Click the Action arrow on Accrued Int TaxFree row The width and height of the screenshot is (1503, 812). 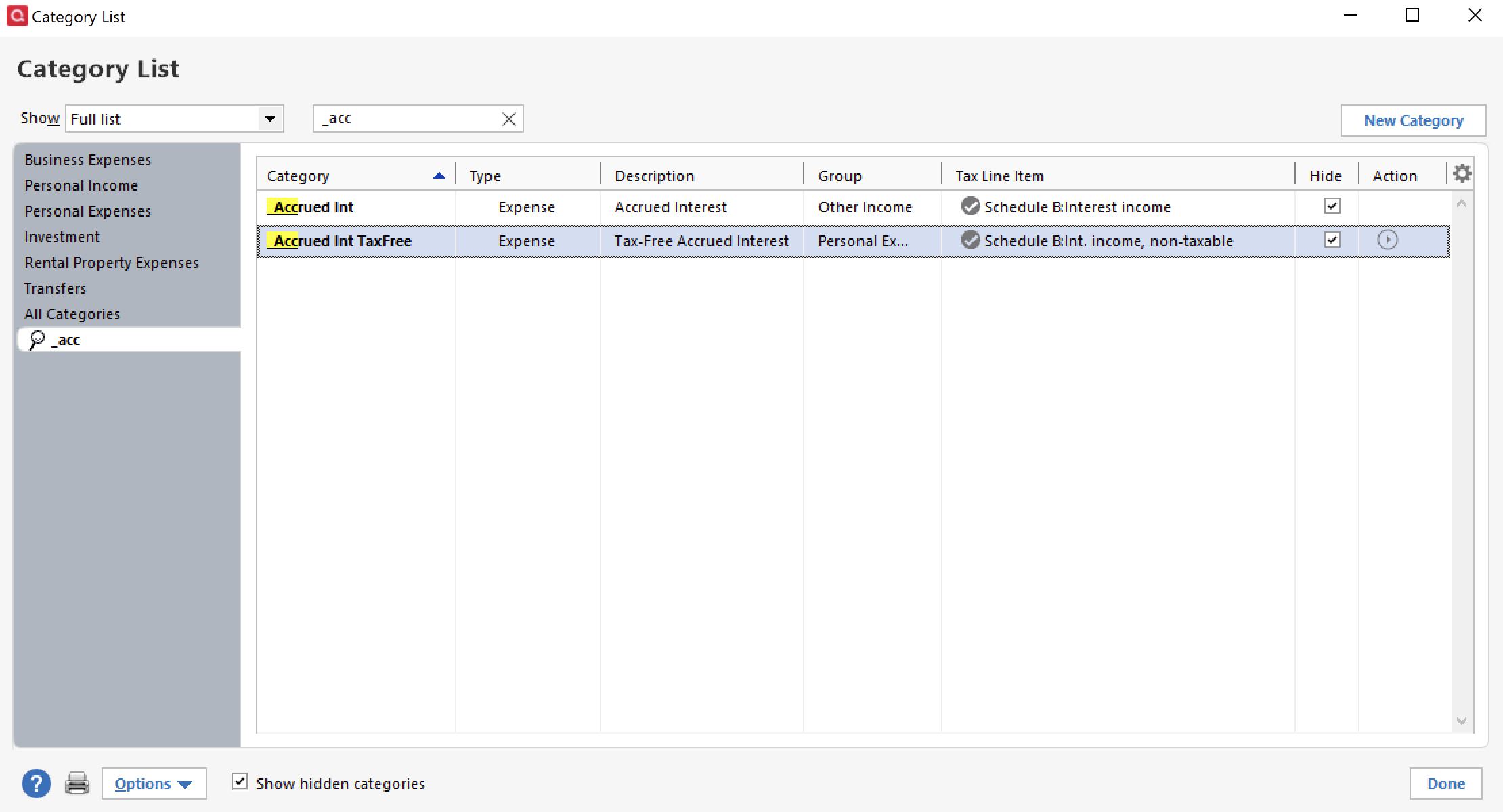[x=1389, y=240]
